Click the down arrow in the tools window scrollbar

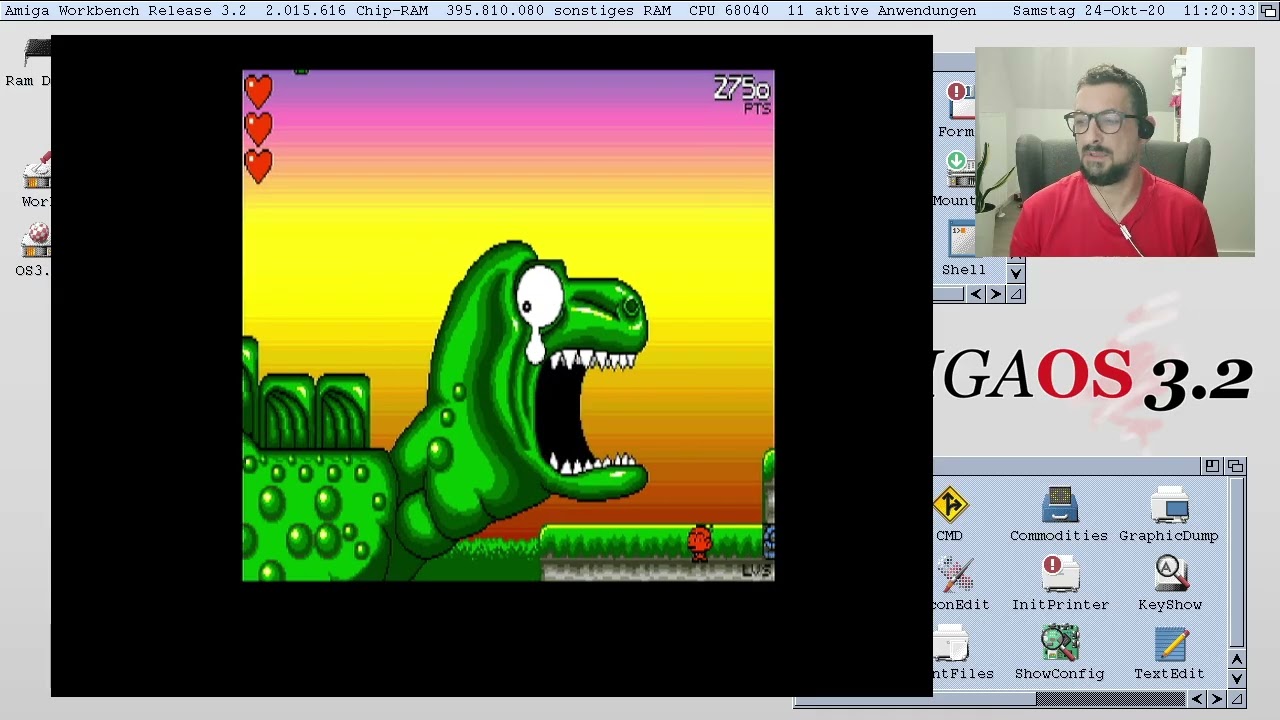pyautogui.click(x=1237, y=678)
